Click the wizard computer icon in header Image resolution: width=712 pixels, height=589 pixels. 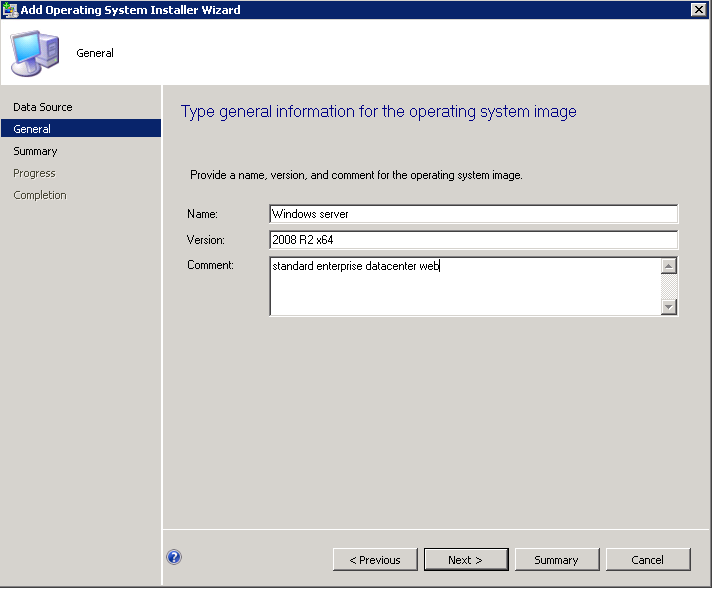click(35, 53)
